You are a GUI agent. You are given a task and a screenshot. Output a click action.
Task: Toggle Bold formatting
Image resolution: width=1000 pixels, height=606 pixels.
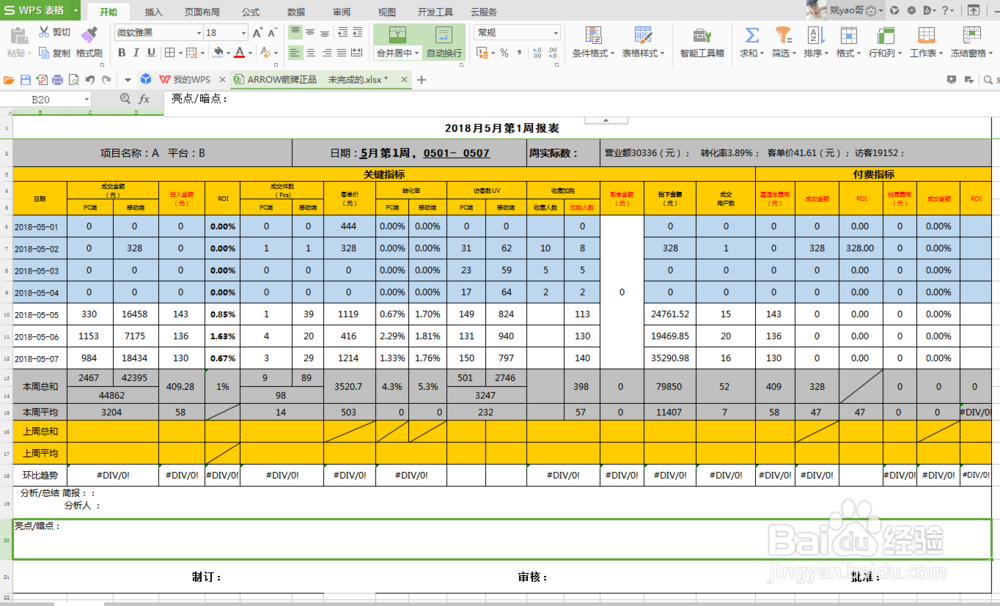pos(122,53)
